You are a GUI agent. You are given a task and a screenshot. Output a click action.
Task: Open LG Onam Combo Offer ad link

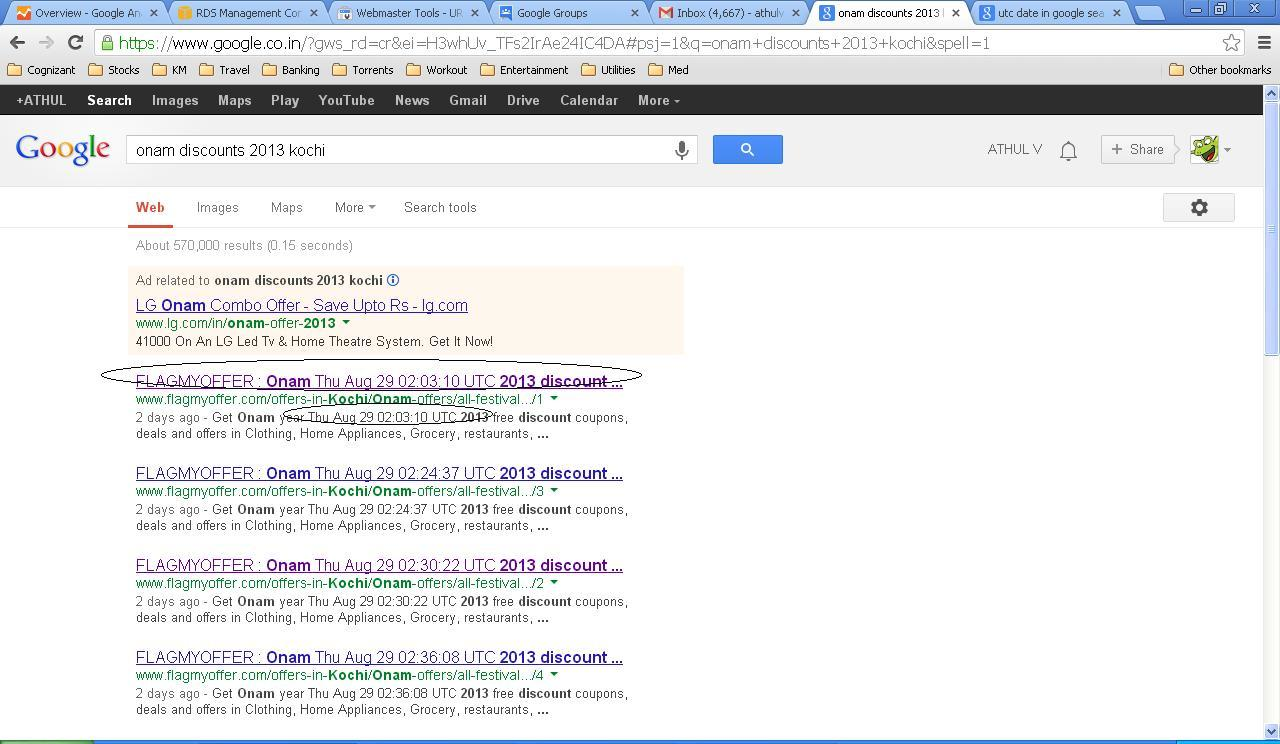coord(302,305)
